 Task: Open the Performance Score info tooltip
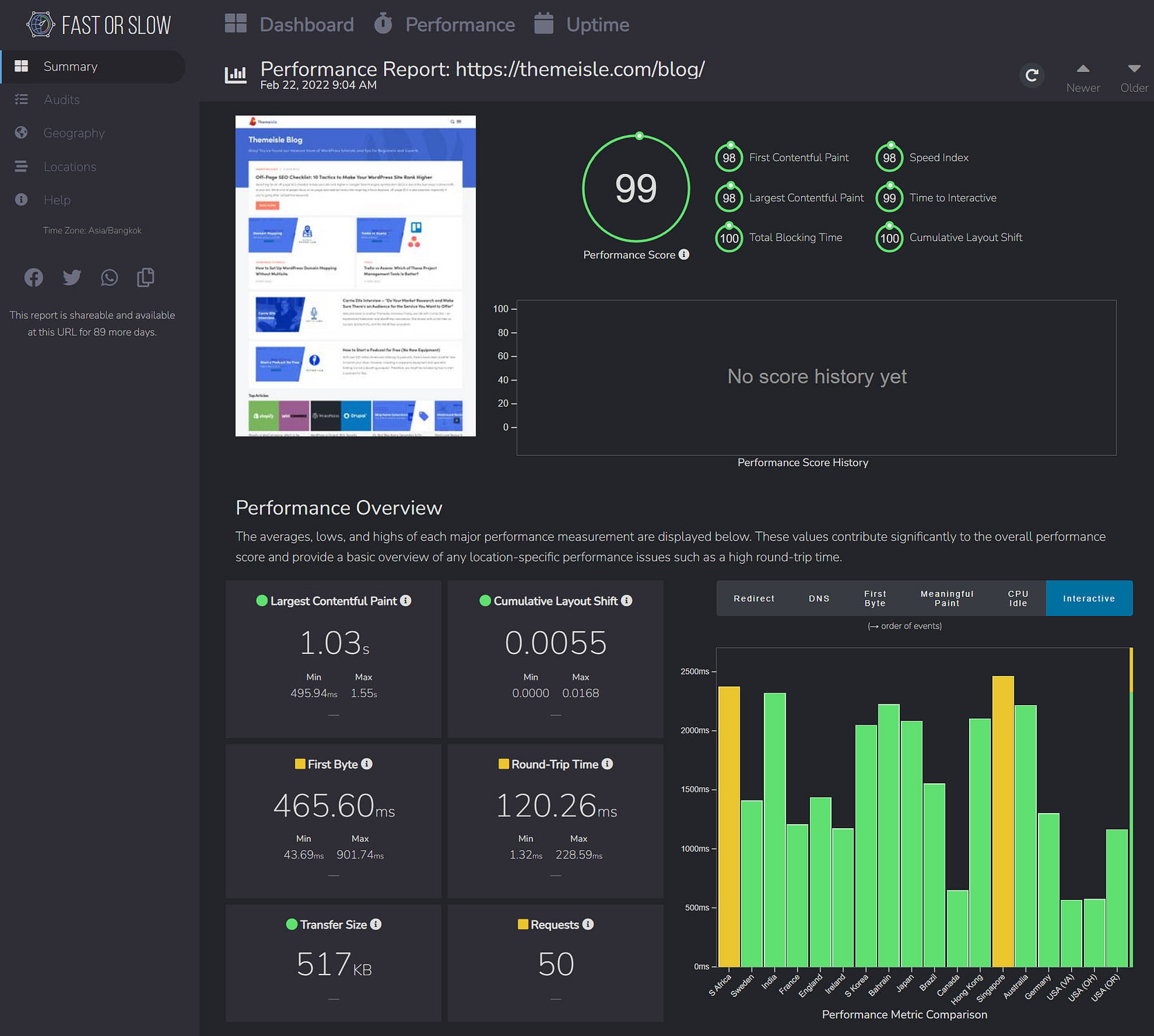(684, 254)
